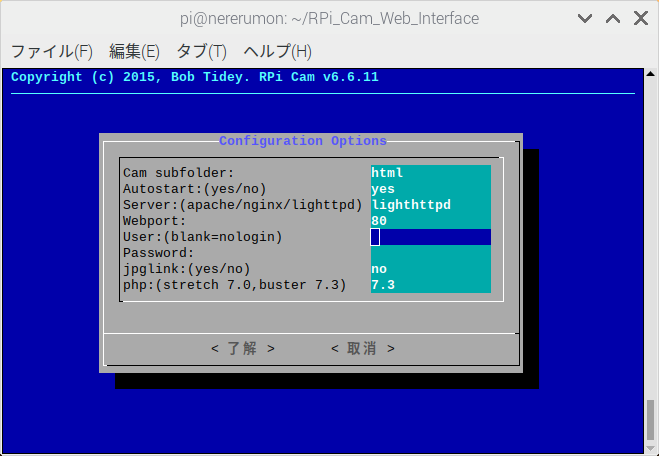Select the jpglink field showing no
This screenshot has width=659, height=456.
point(431,269)
